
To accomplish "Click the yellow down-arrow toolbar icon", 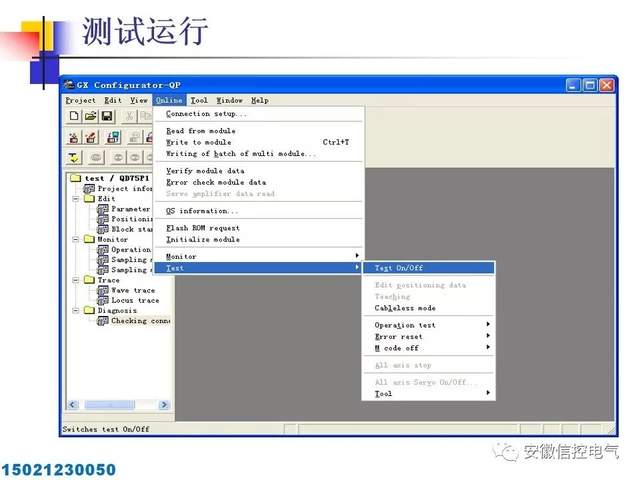I will click(x=74, y=157).
